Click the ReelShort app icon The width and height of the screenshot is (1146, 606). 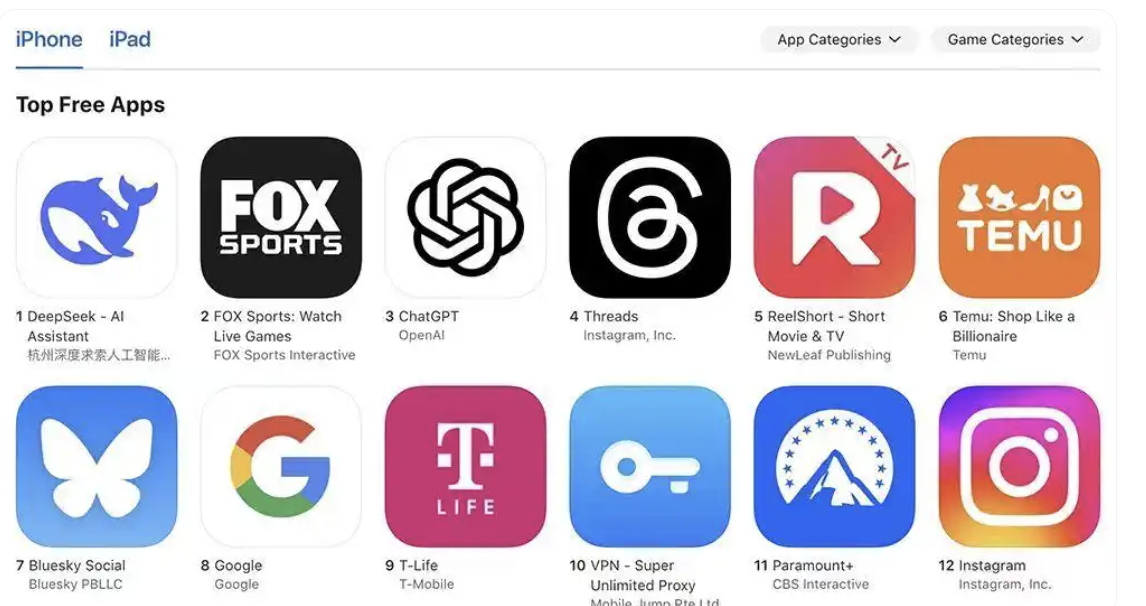pos(834,217)
